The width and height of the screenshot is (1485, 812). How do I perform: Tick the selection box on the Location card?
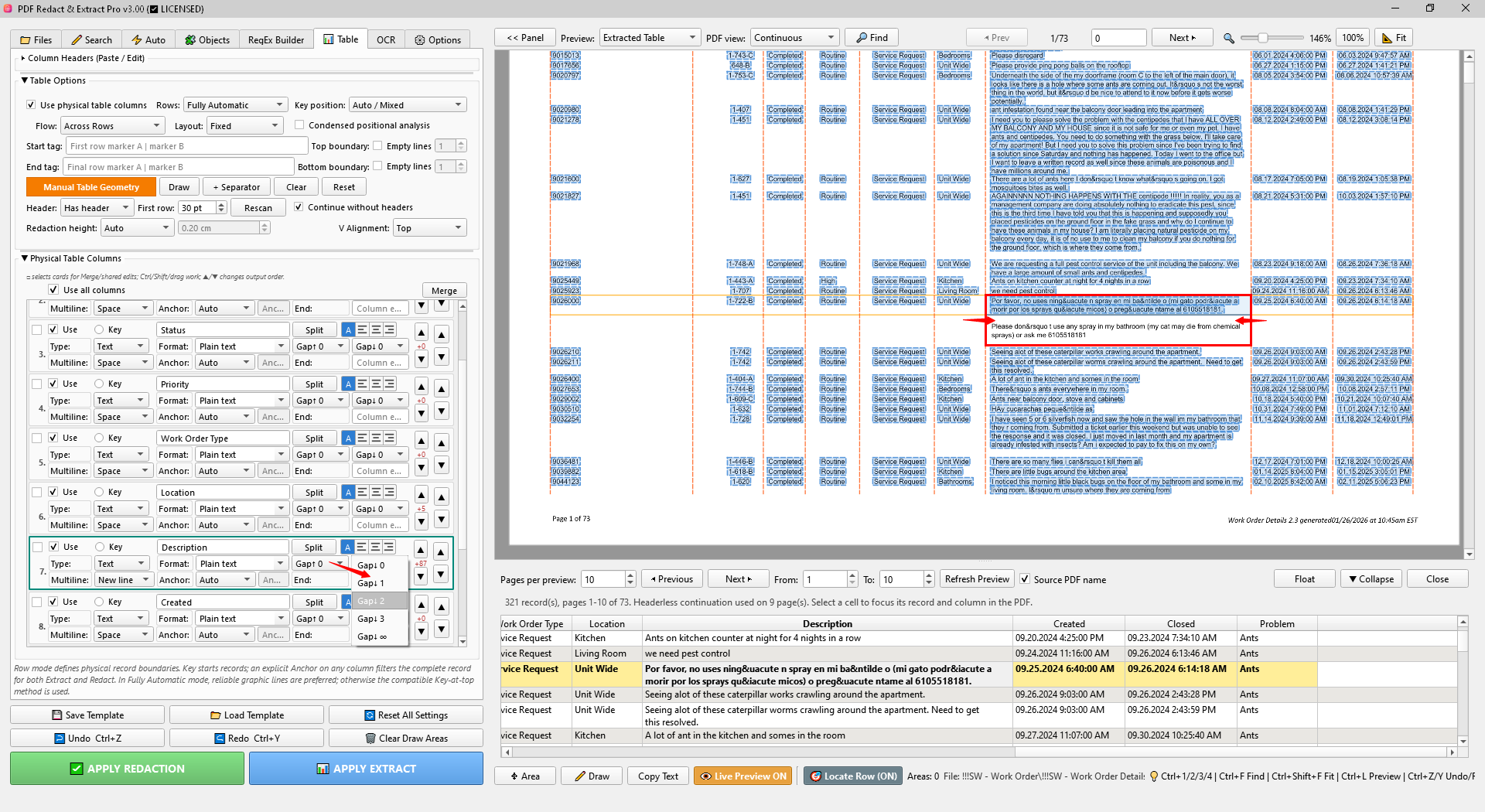[36, 492]
